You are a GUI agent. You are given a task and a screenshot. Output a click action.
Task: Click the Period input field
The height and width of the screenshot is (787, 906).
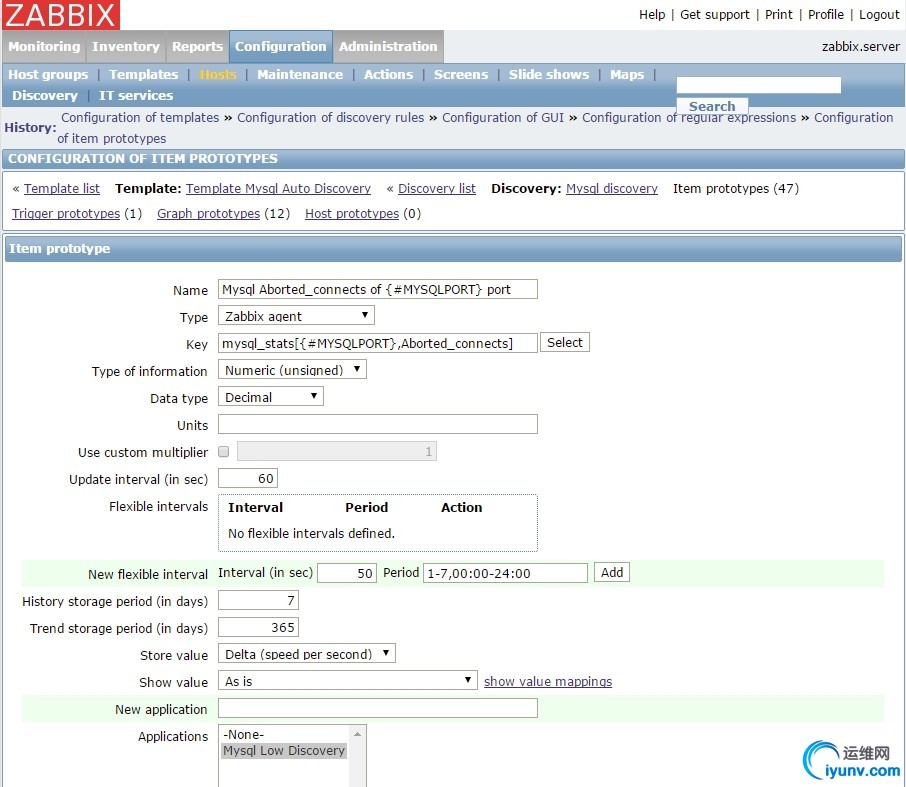click(505, 573)
